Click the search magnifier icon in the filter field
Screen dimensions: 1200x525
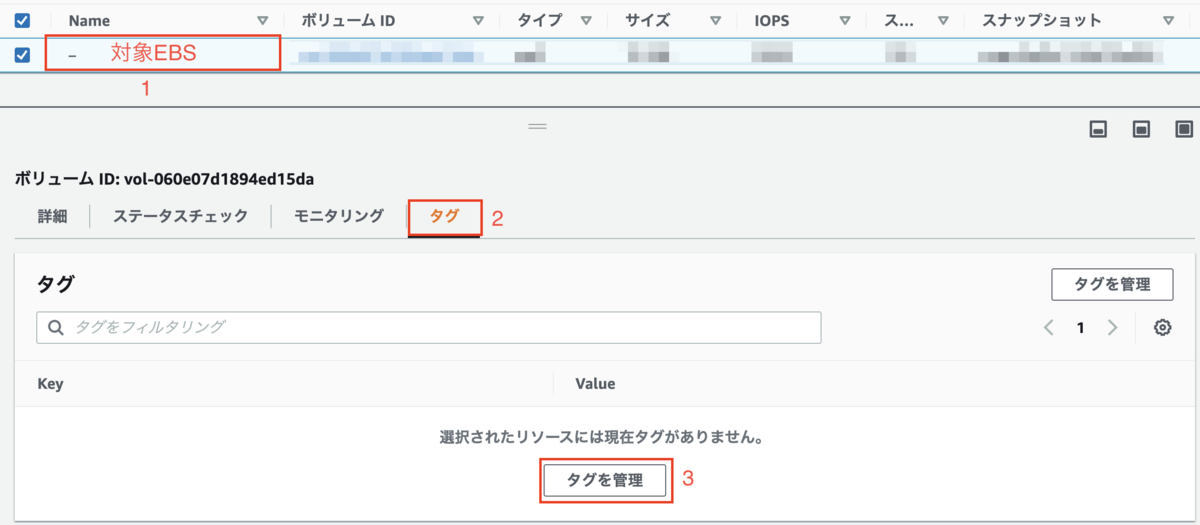56,327
